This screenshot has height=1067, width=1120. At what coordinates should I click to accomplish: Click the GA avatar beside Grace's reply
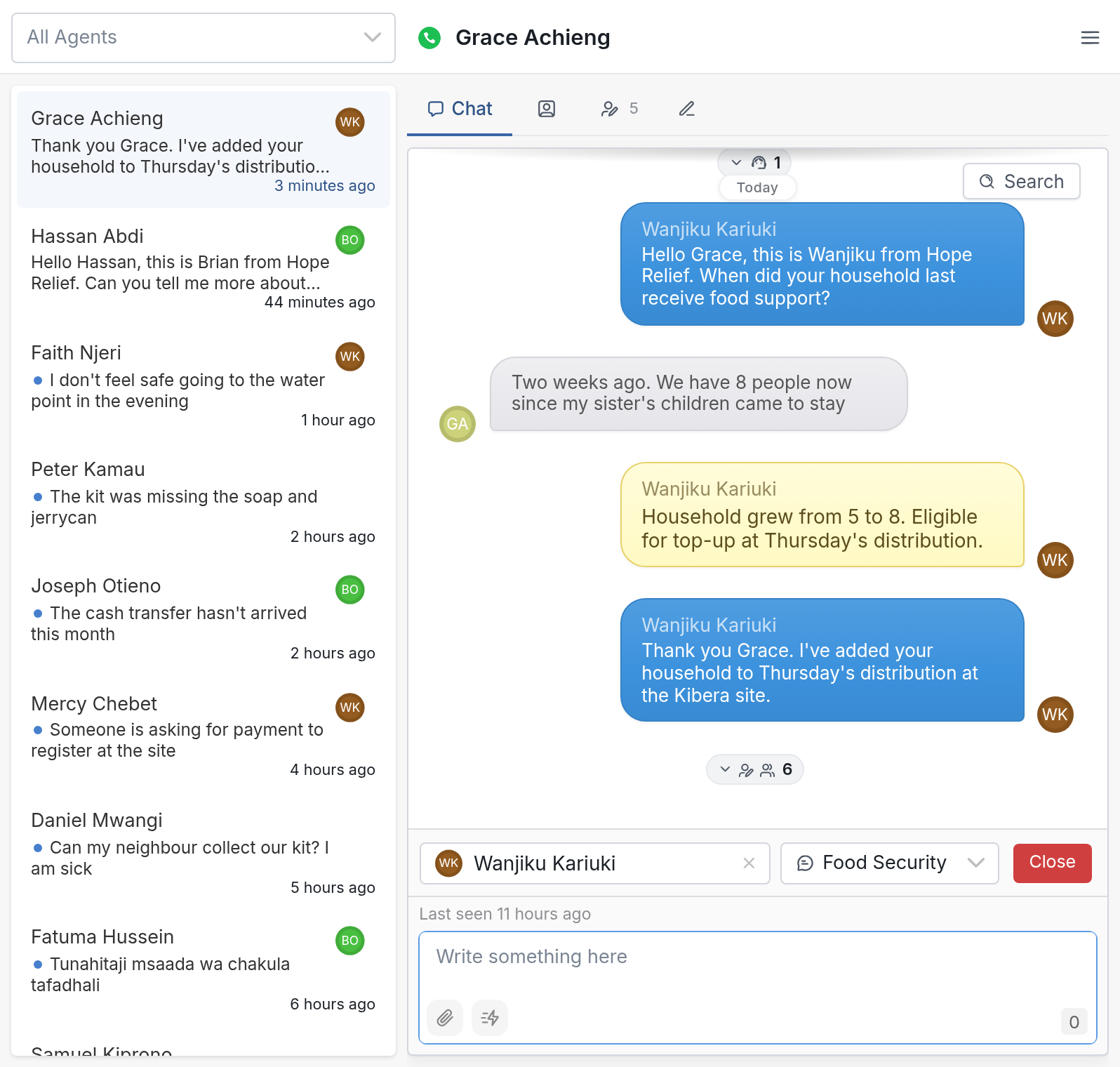point(458,424)
